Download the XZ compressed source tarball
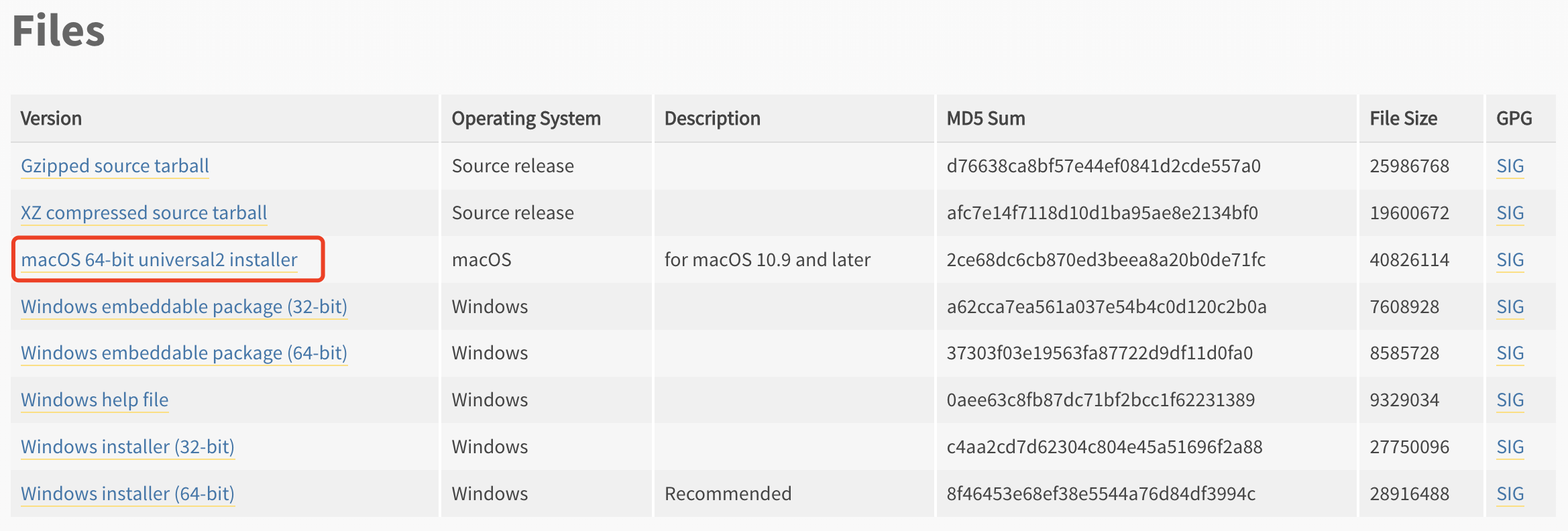Image resolution: width=1568 pixels, height=531 pixels. tap(144, 213)
